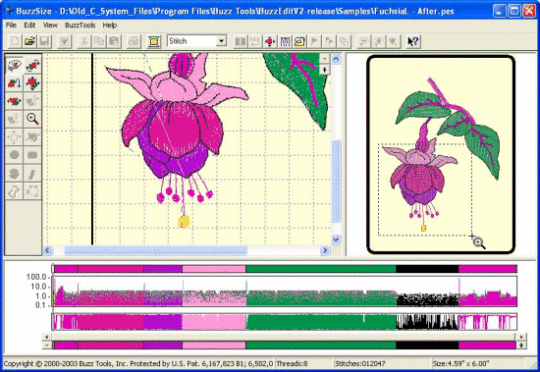540x372 pixels.
Task: Click the Stitches:012047 status bar entry
Action: (x=360, y=363)
